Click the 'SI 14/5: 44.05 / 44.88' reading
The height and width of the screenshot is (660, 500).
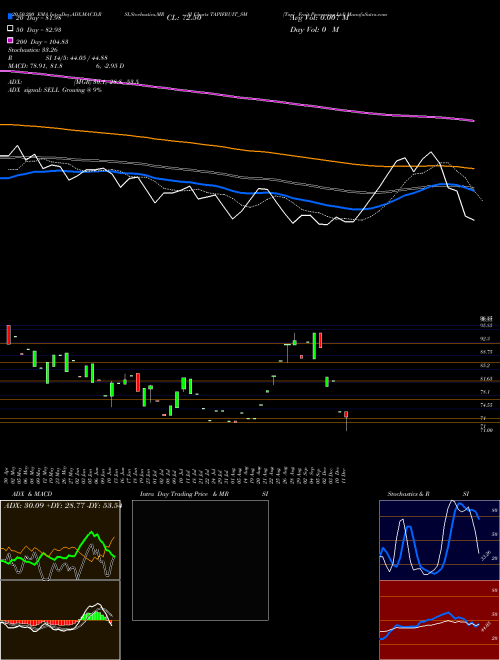click(x=77, y=58)
